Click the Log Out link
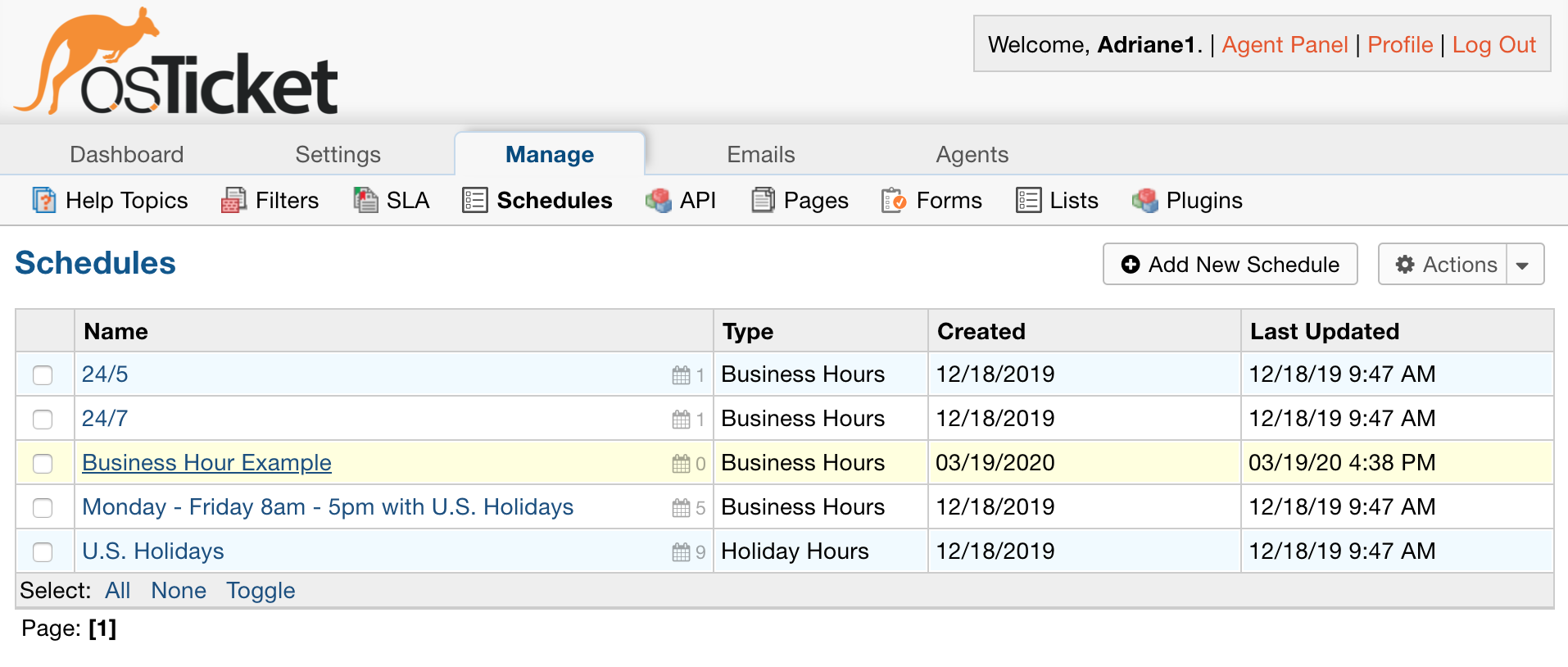The image size is (1568, 667). [x=1493, y=44]
